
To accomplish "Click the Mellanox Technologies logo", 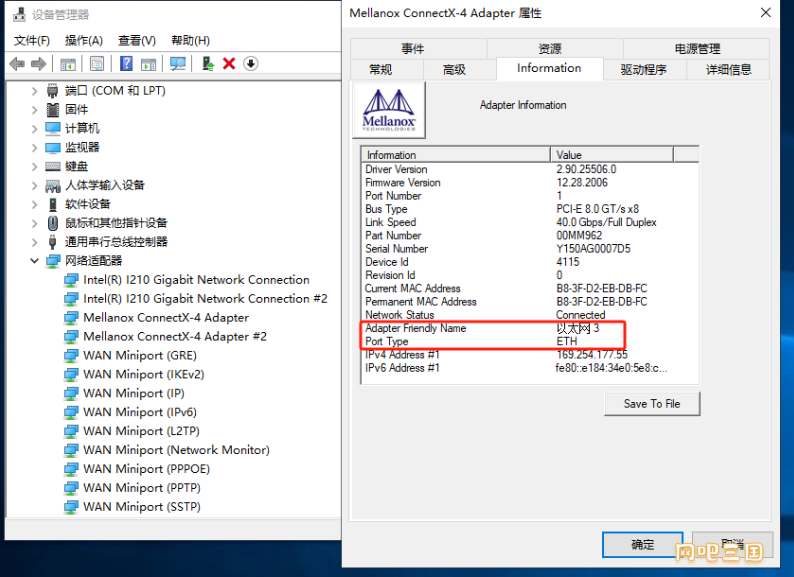I will coord(389,109).
